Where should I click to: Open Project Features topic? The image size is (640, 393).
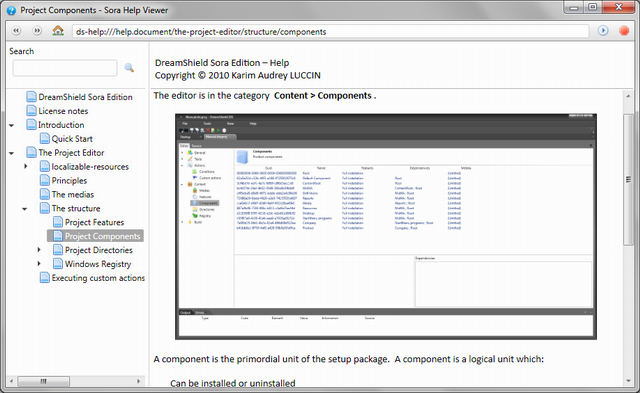tap(95, 222)
